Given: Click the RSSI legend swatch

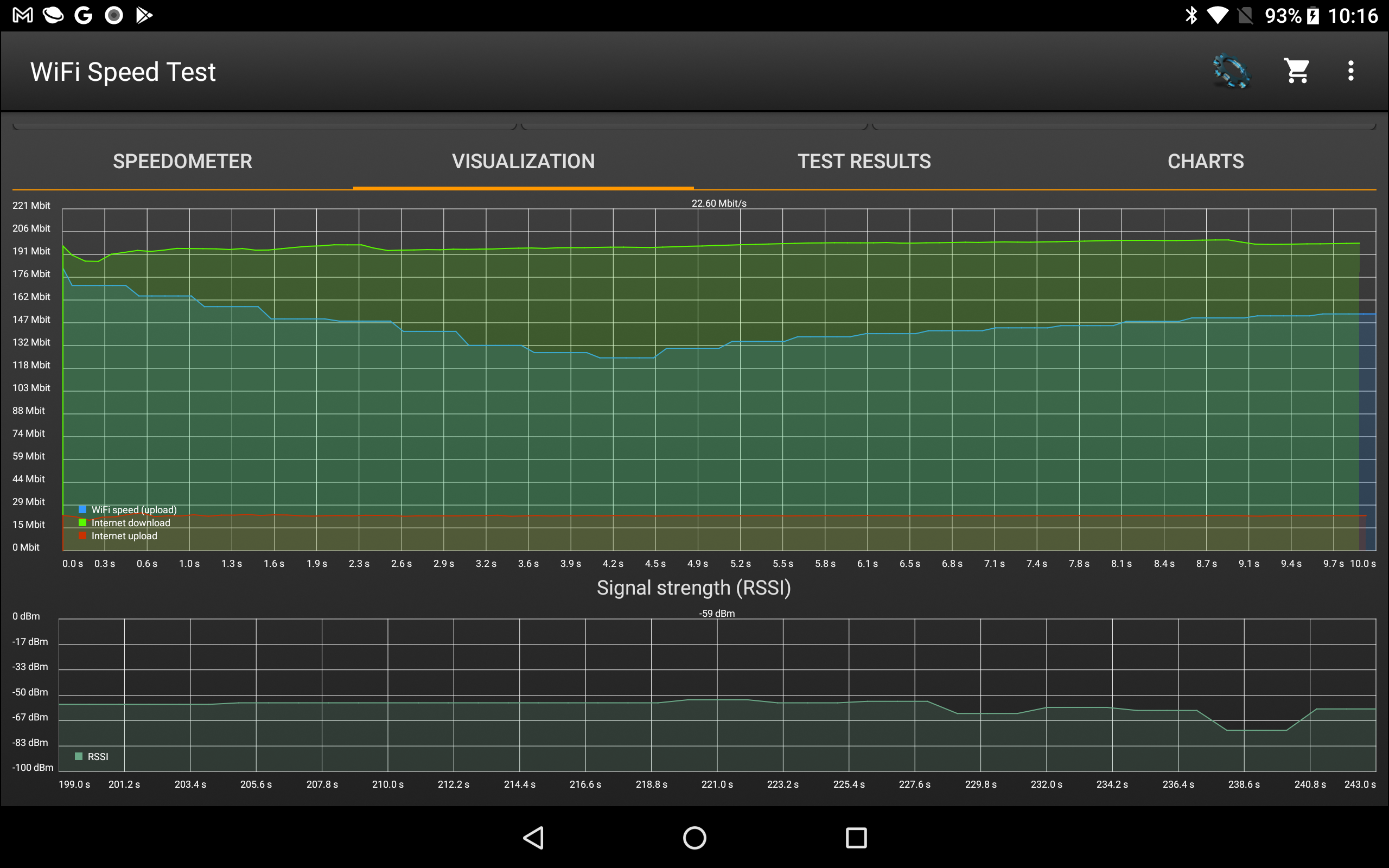Looking at the screenshot, I should tap(79, 757).
